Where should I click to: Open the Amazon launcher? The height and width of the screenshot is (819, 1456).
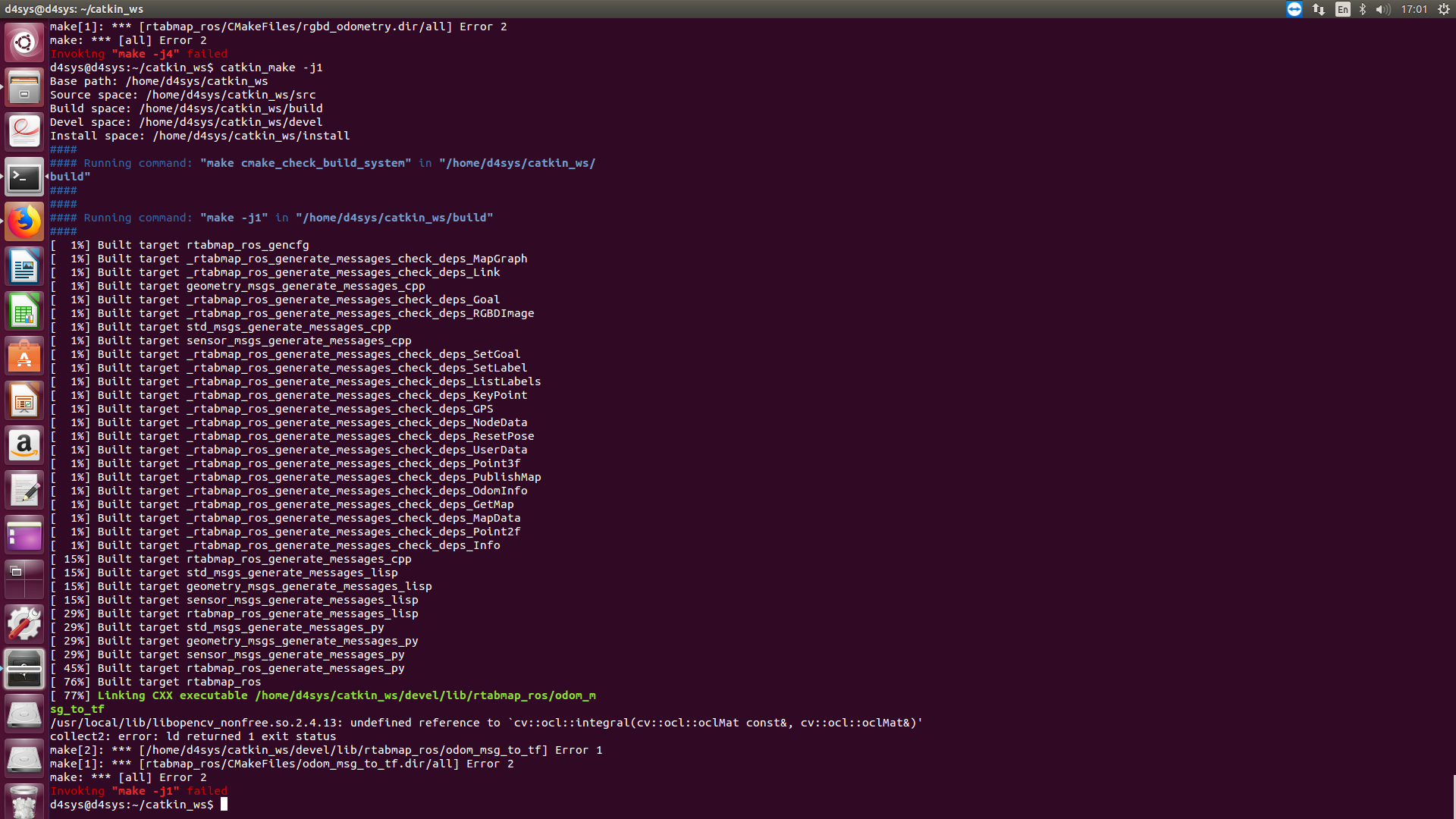(x=24, y=445)
